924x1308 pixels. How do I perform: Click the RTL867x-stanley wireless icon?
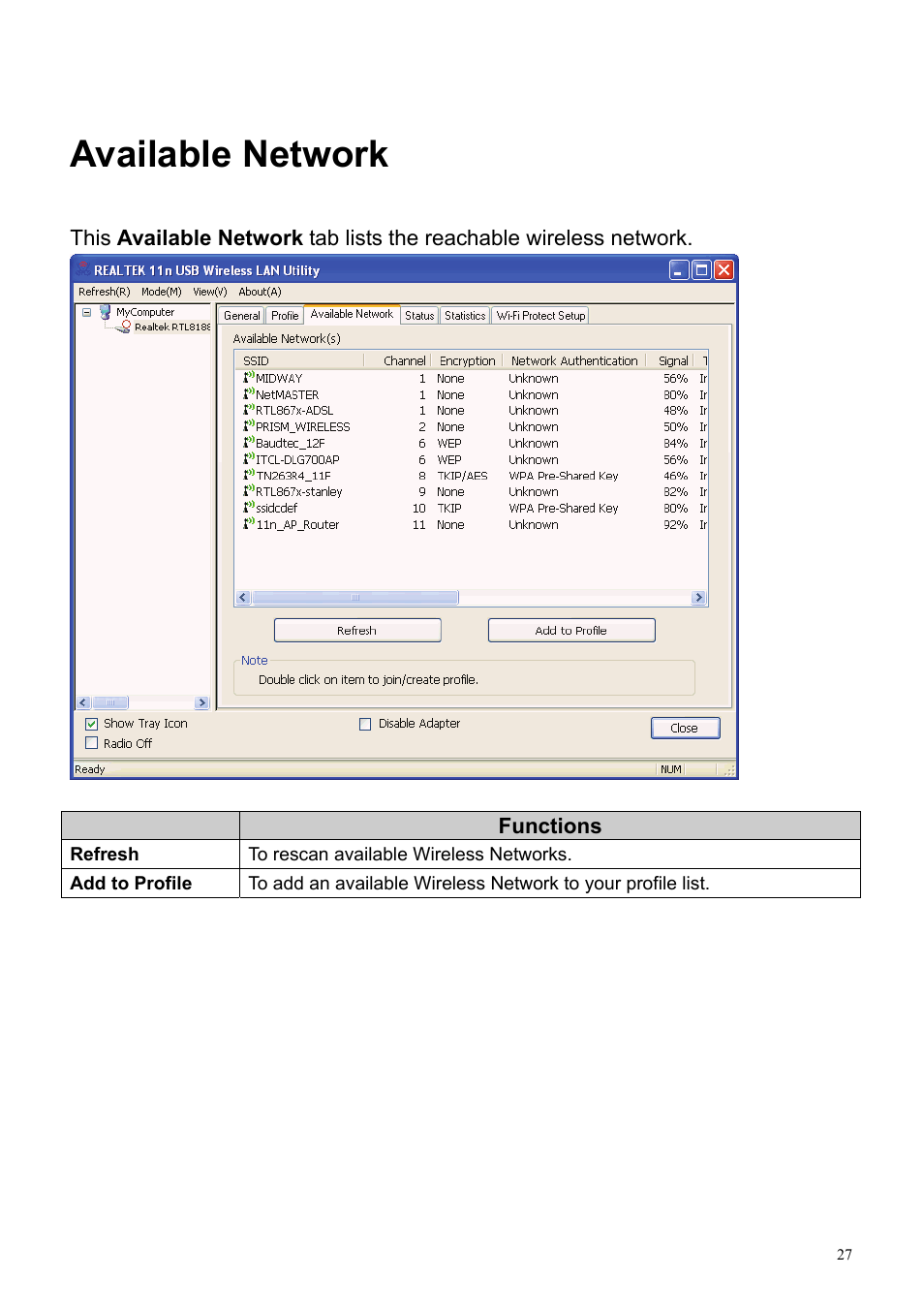[249, 491]
